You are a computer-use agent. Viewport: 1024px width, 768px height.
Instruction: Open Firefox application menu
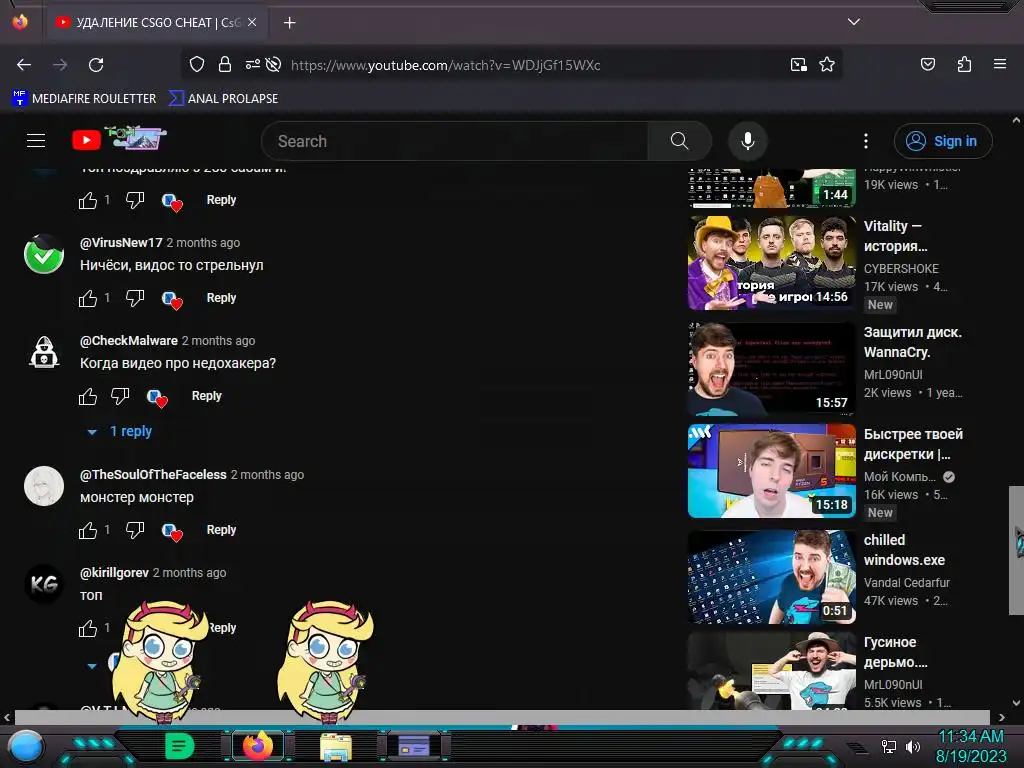(x=999, y=64)
